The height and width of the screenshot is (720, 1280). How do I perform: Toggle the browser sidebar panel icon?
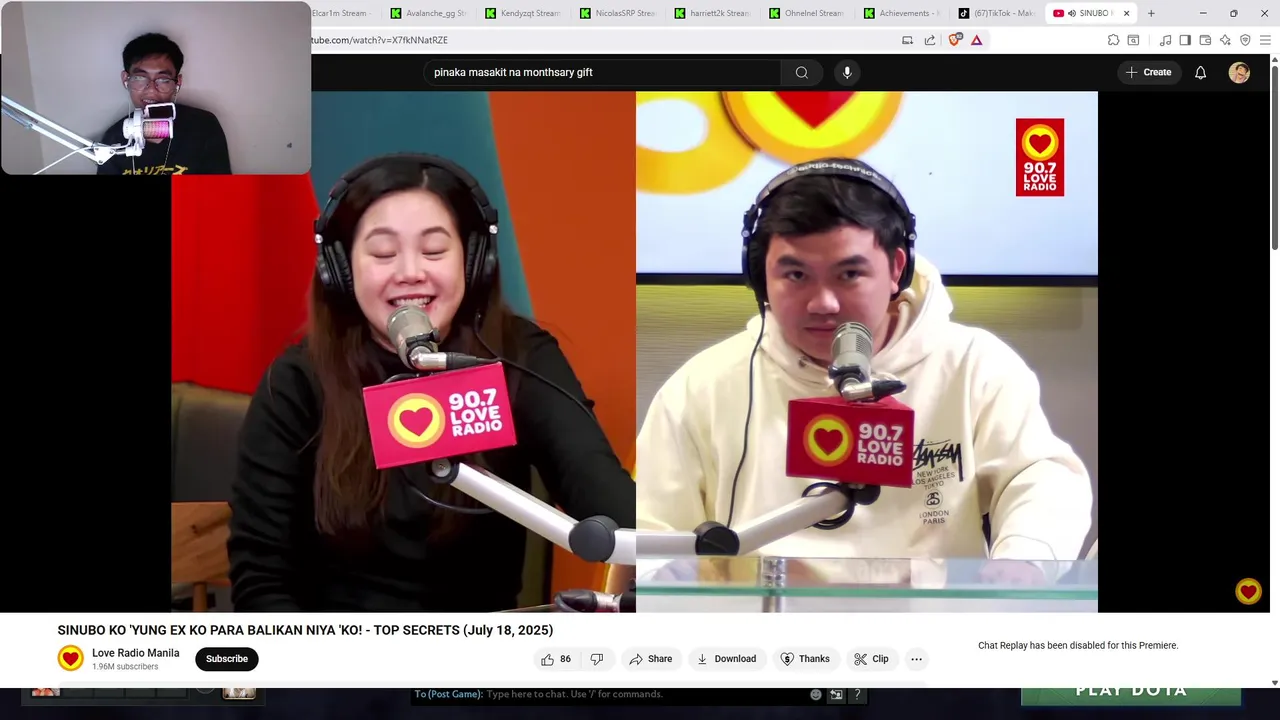[1185, 40]
